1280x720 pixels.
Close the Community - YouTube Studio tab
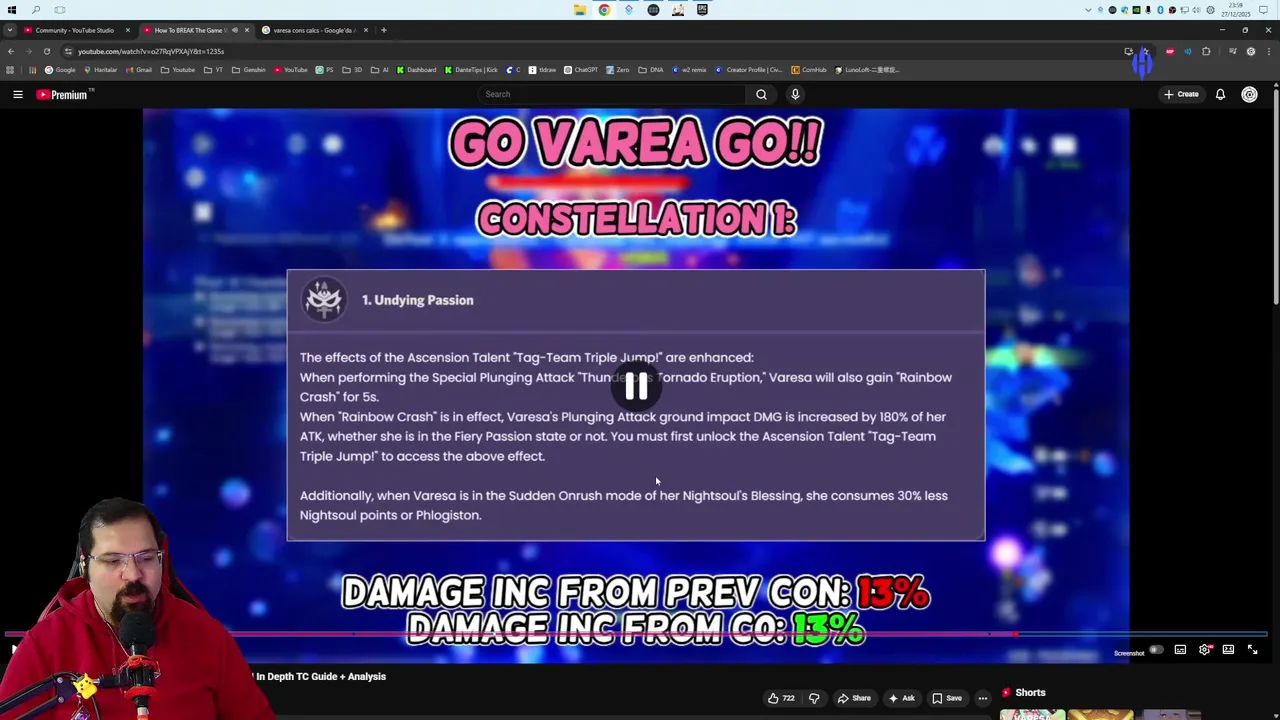(127, 30)
